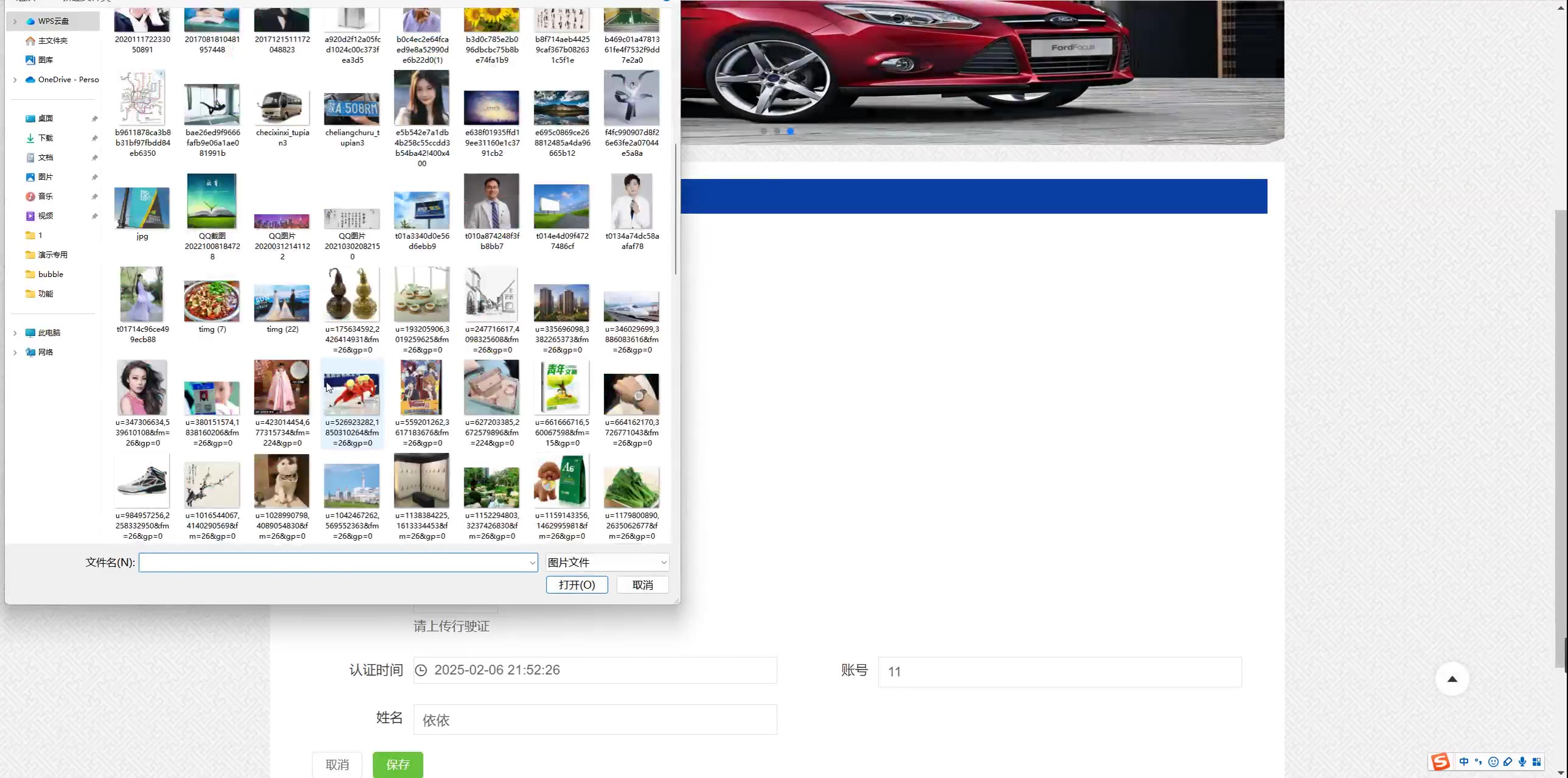The image size is (1568, 778).
Task: Click the Open (打开) button
Action: click(x=576, y=585)
